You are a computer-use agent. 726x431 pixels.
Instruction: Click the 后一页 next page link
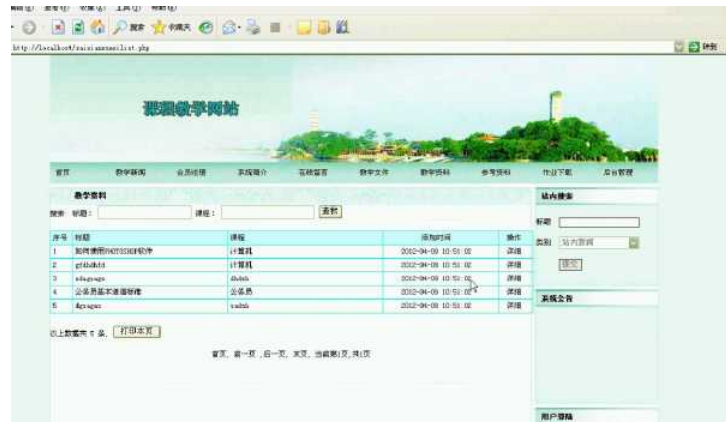pos(274,354)
